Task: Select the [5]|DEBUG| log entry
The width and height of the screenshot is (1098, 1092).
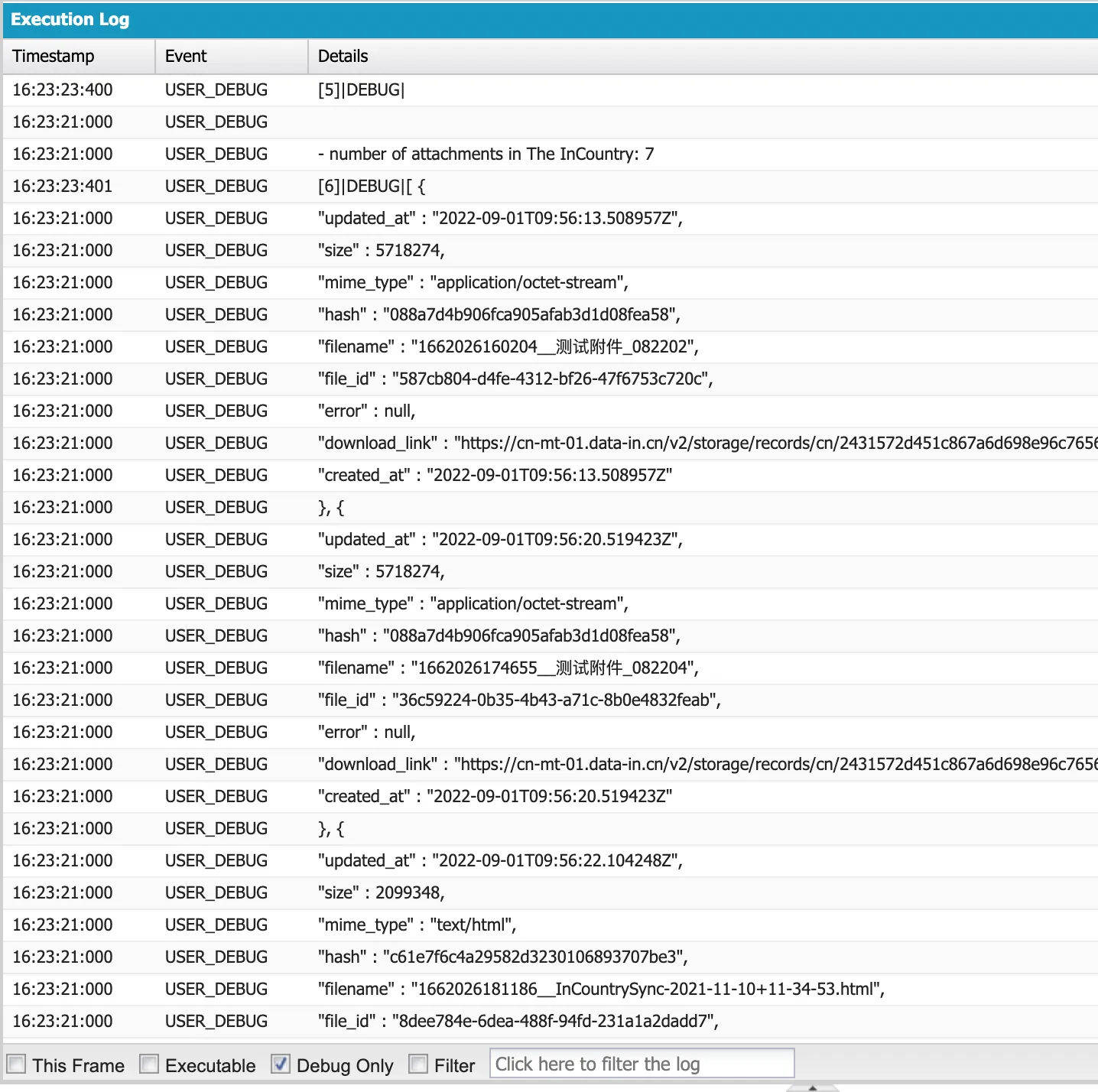Action: (x=361, y=89)
